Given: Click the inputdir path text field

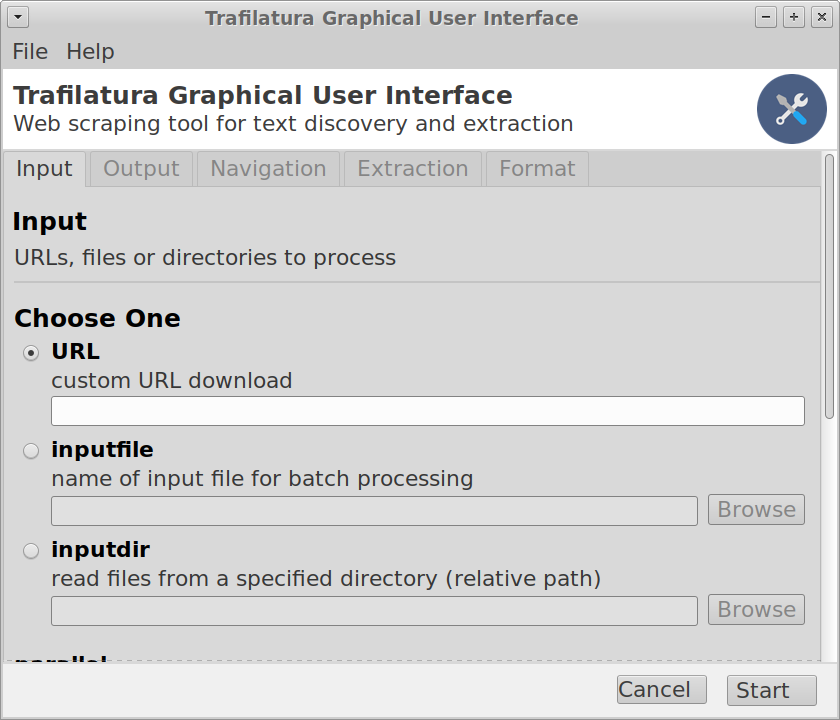Looking at the screenshot, I should coord(374,611).
